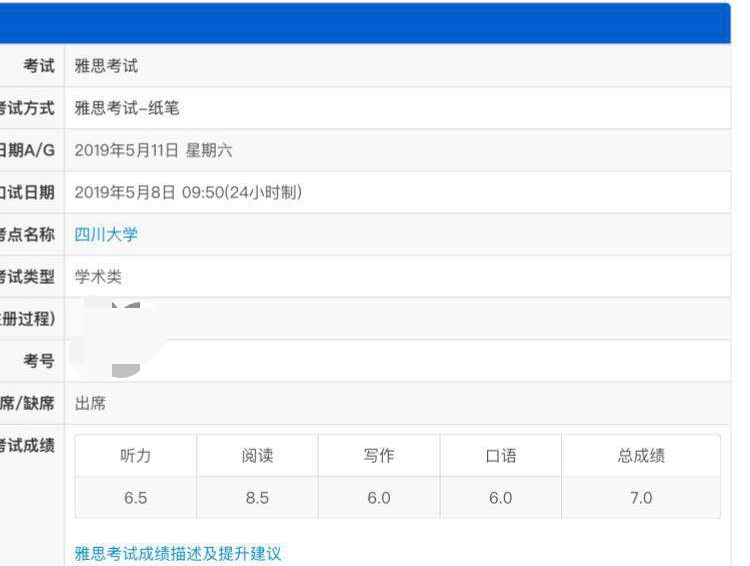Click the 学术类 test type value
Viewport: 750px width, 566px height.
[98, 277]
